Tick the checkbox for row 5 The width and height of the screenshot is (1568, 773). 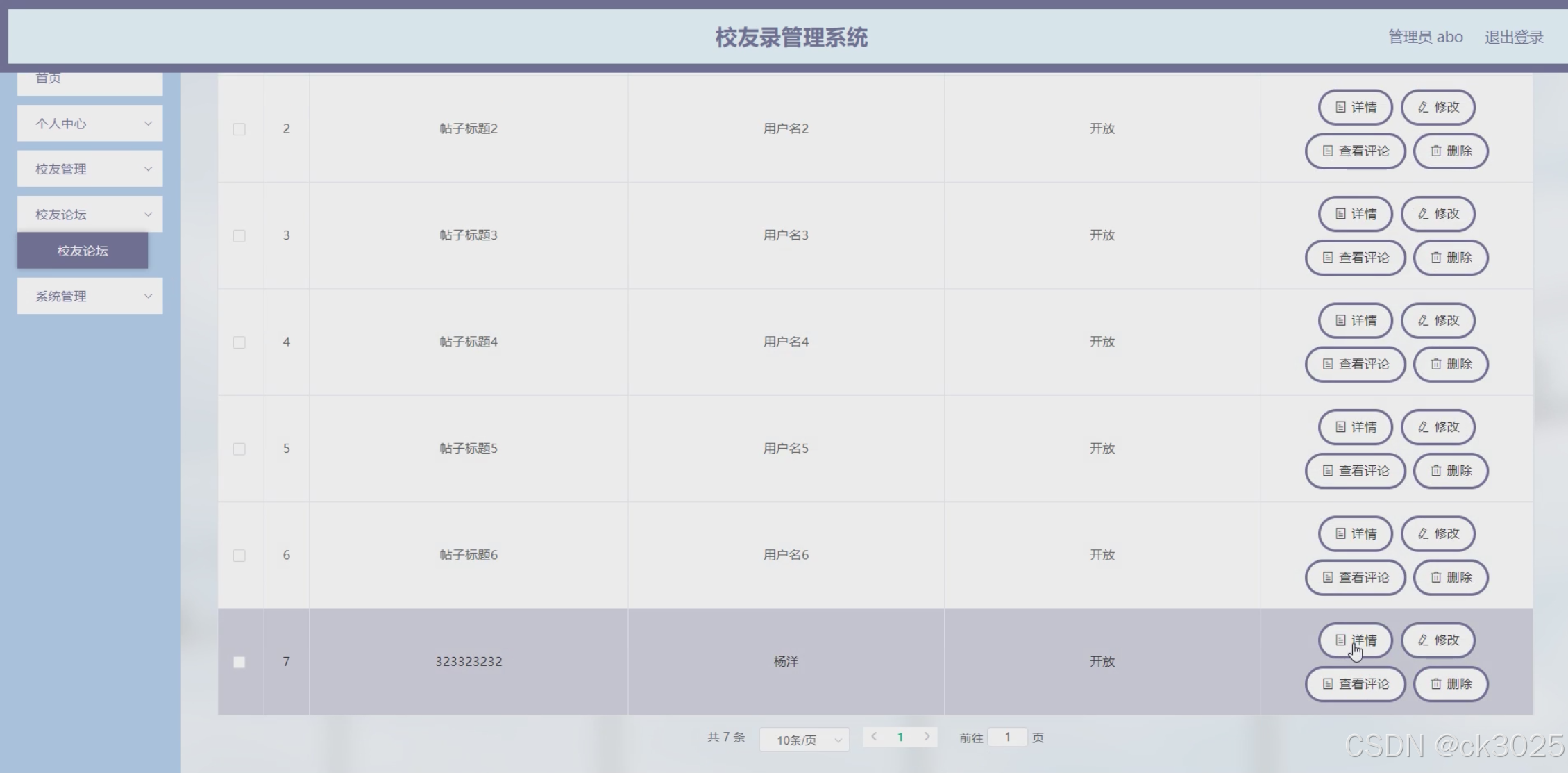[239, 449]
